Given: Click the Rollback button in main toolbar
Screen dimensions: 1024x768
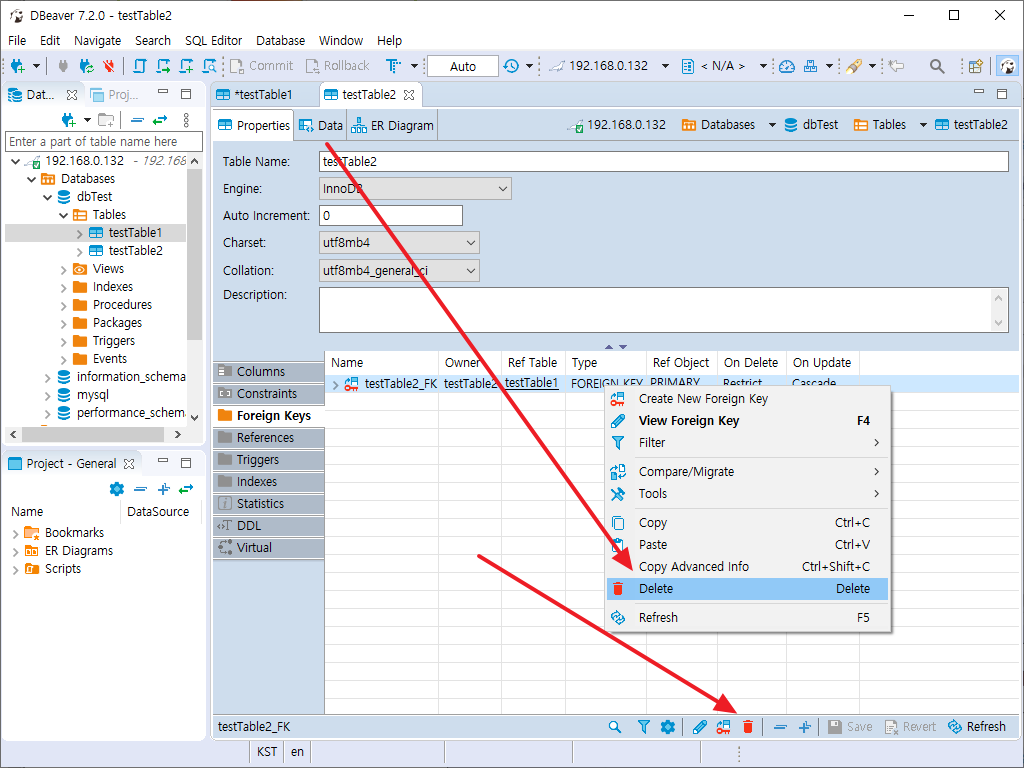Looking at the screenshot, I should [x=337, y=66].
